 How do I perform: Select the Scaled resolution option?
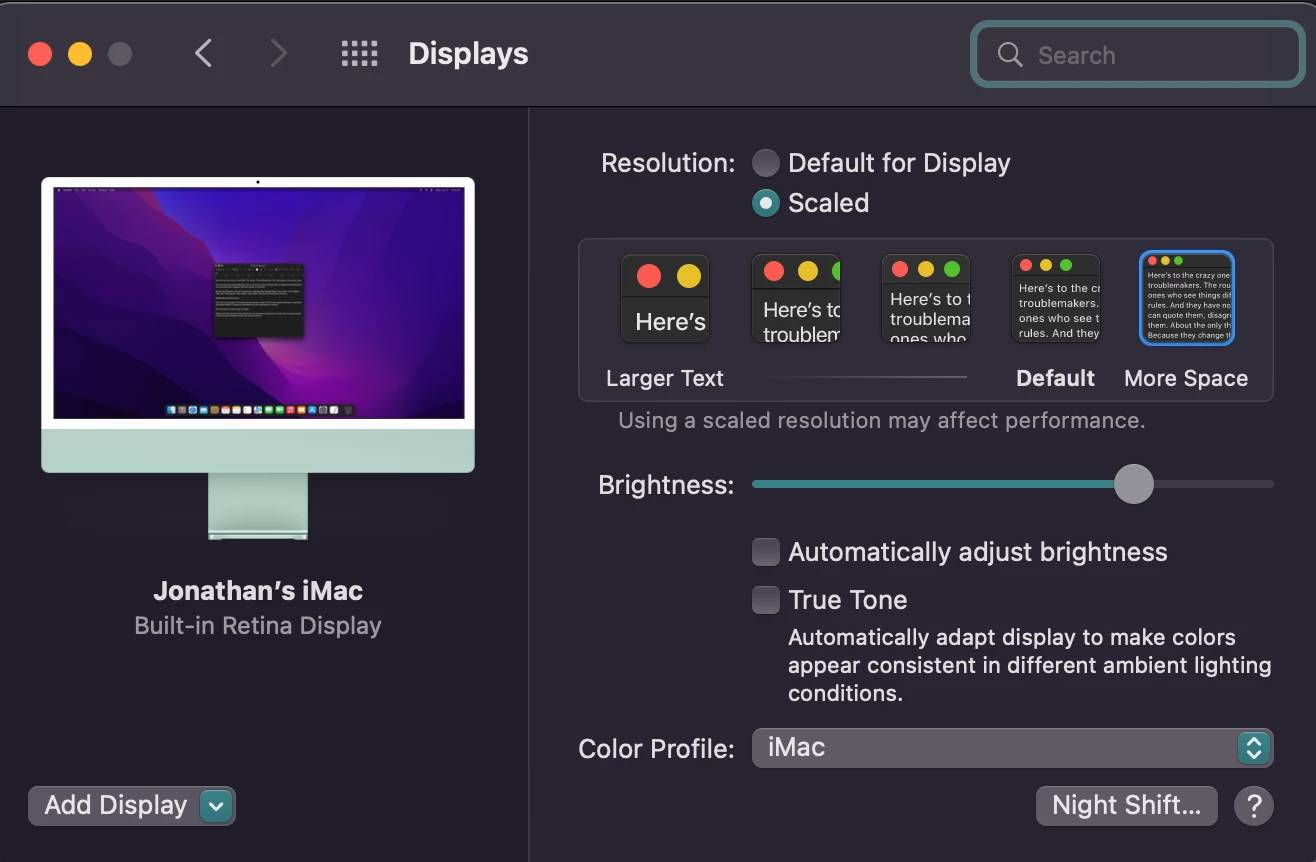(765, 203)
